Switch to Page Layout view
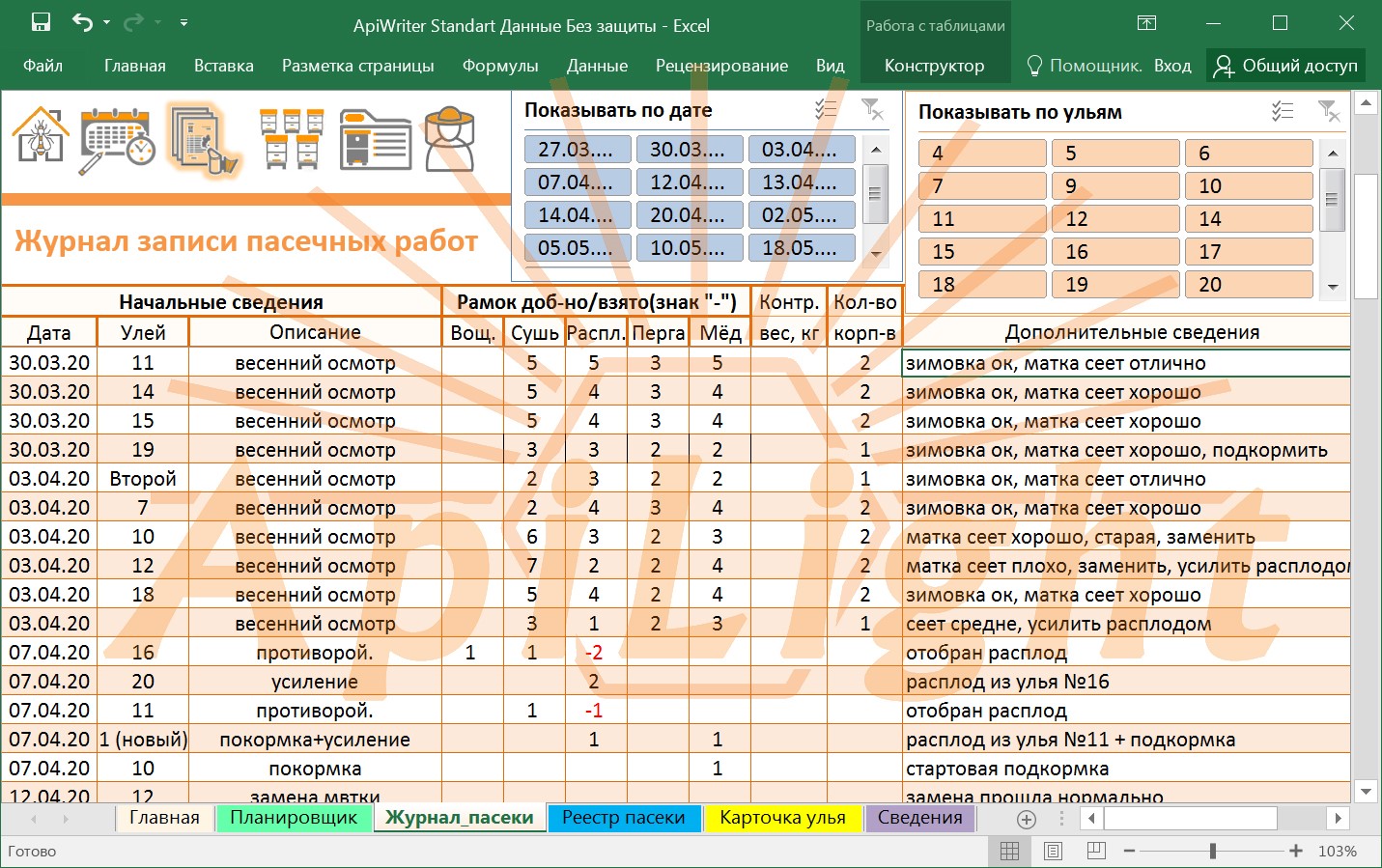This screenshot has width=1382, height=868. 1053,851
